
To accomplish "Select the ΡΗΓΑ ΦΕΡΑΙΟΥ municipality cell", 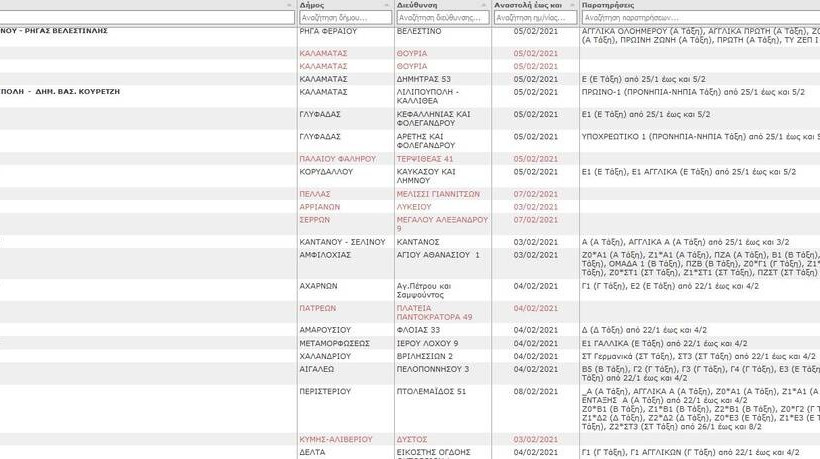I will pos(323,32).
